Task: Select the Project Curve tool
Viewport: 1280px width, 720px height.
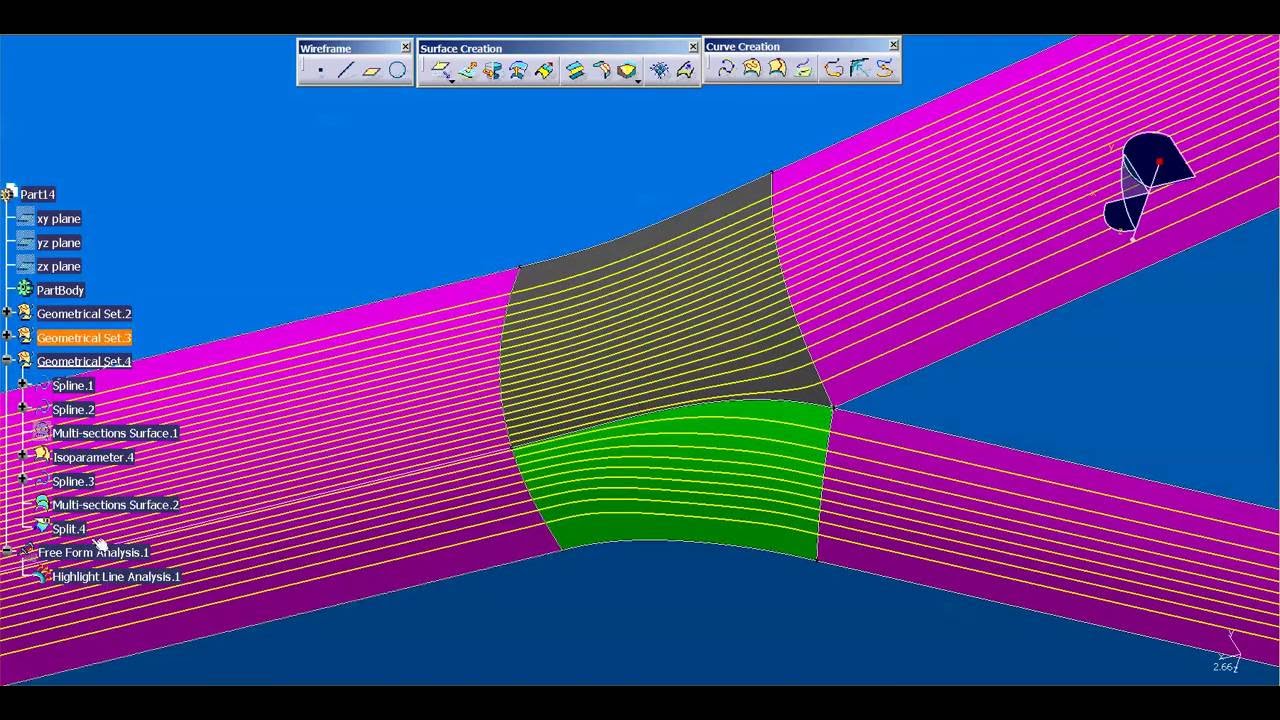Action: (804, 68)
